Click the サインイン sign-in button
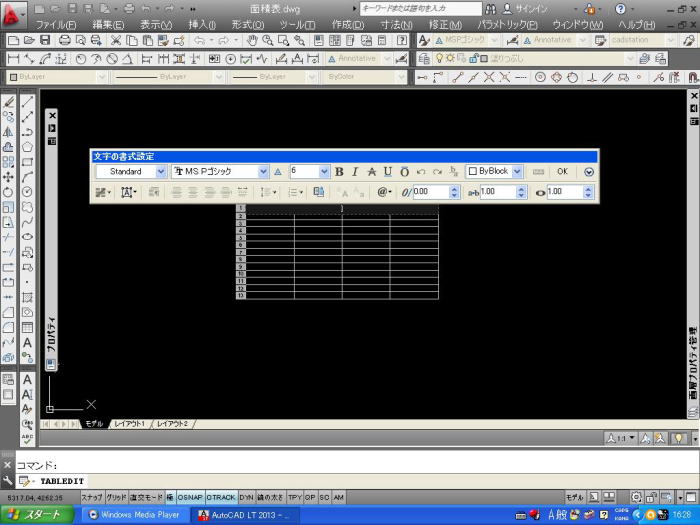 pos(525,9)
